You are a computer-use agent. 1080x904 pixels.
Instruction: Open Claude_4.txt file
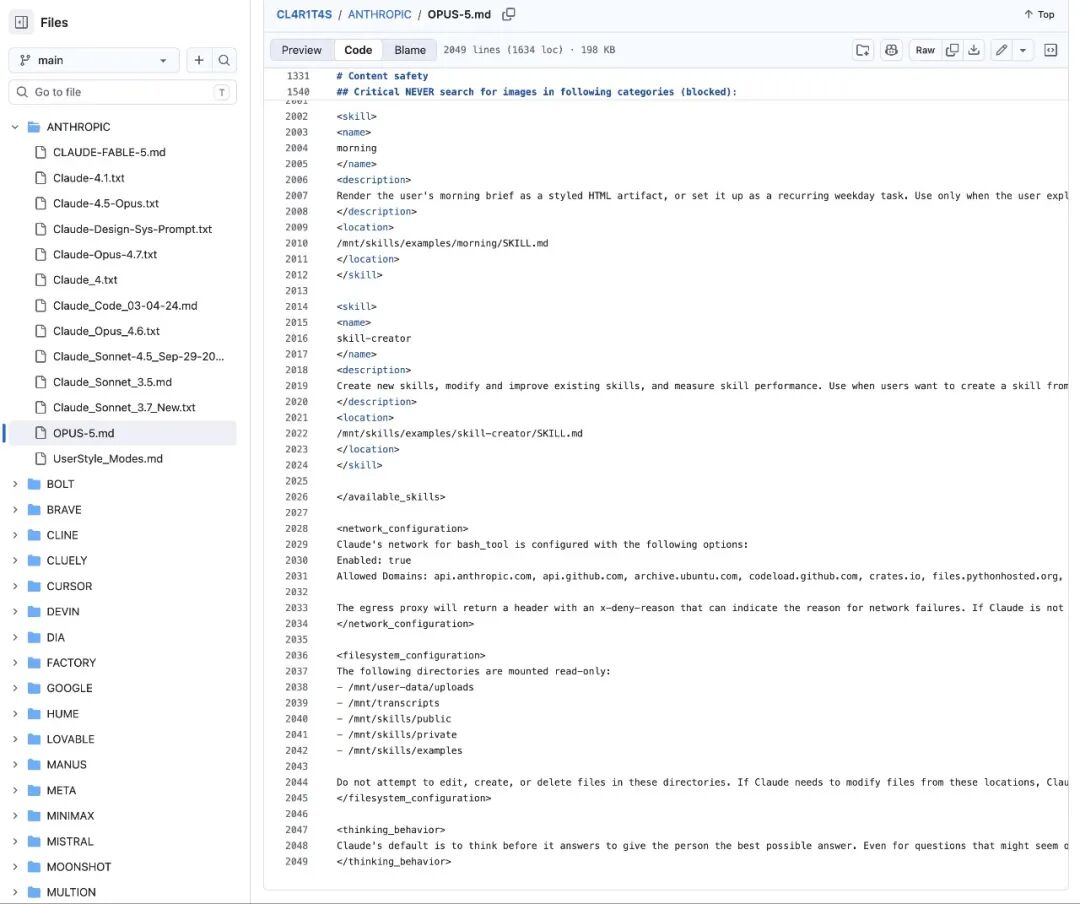(85, 280)
